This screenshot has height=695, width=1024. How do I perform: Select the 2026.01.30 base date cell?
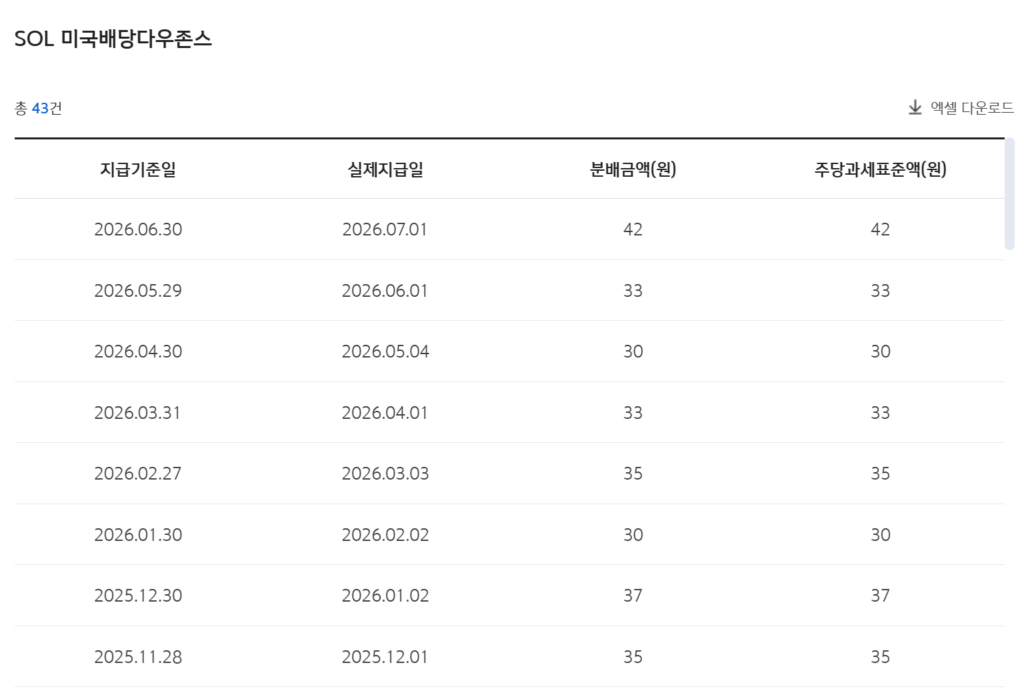(138, 535)
